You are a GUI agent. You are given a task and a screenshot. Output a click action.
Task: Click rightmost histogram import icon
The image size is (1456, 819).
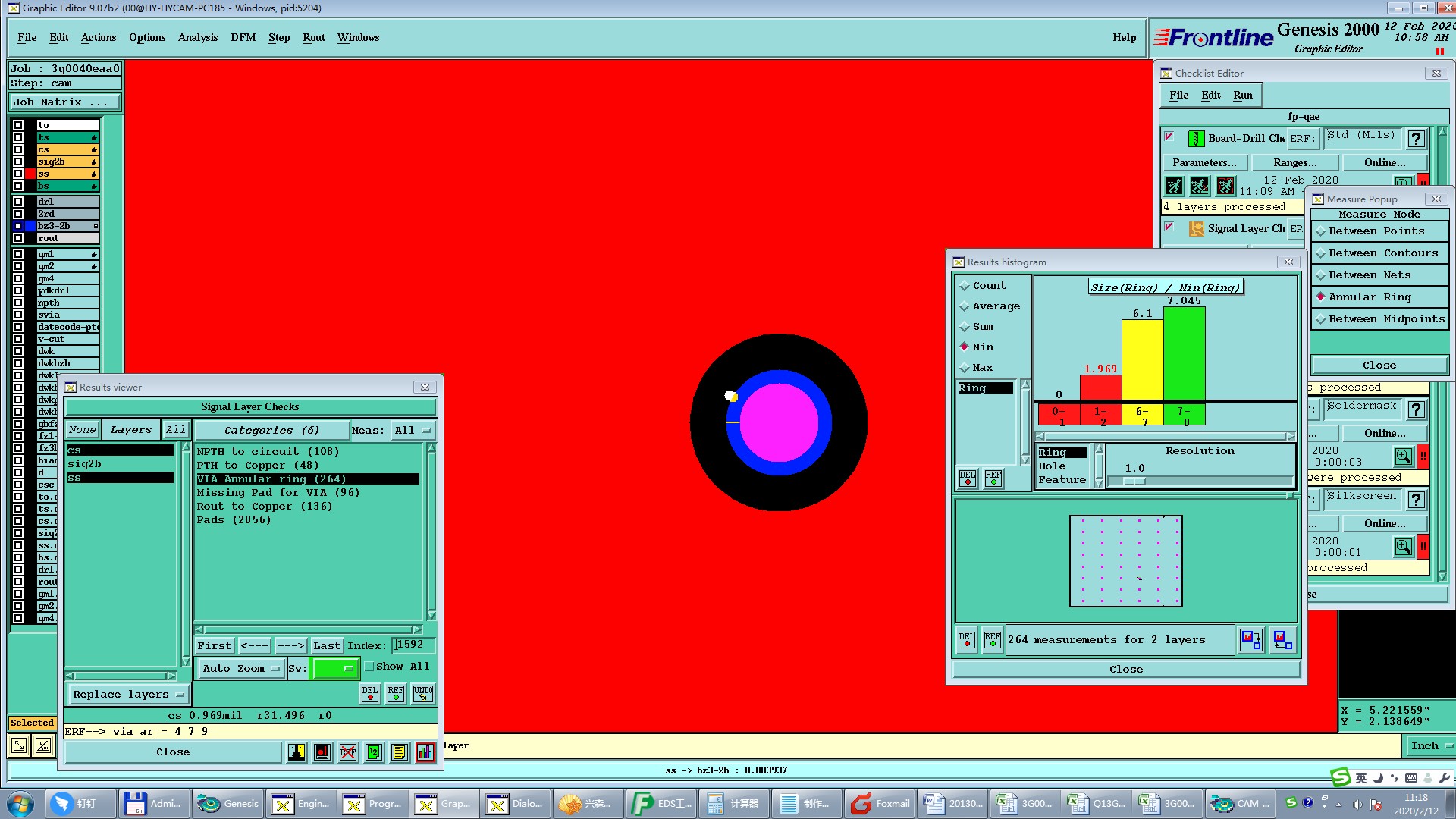click(1283, 640)
